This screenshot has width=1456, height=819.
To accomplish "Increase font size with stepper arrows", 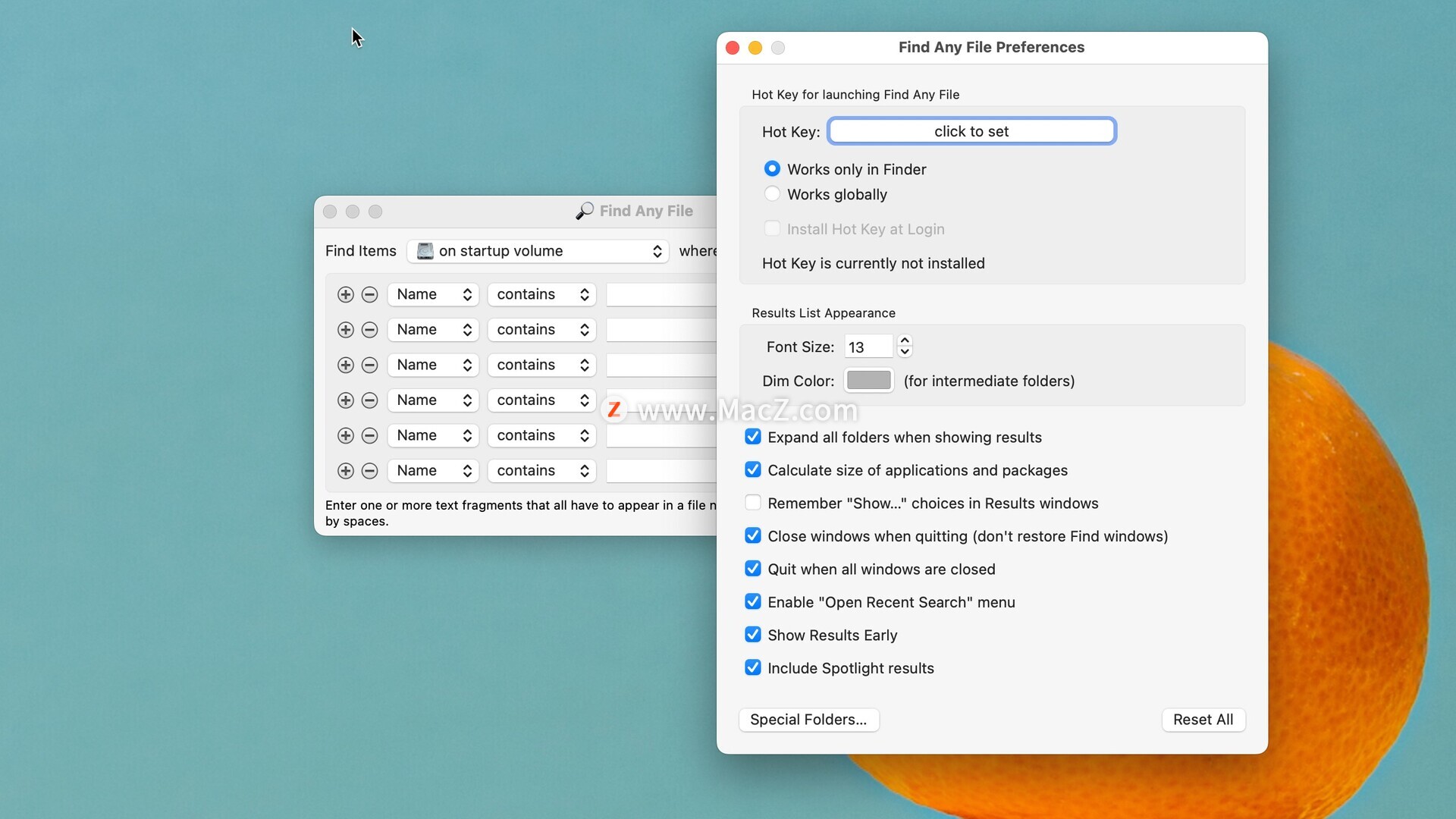I will [905, 340].
